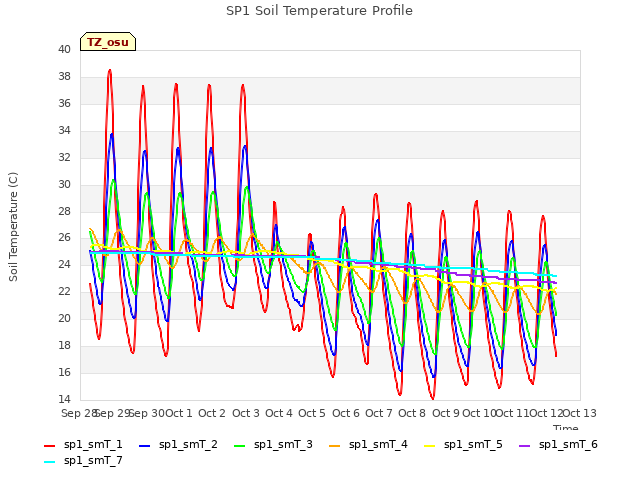Click the lowest red trough near Oct 9
Viewport: 640px width, 480px height.
433,398
